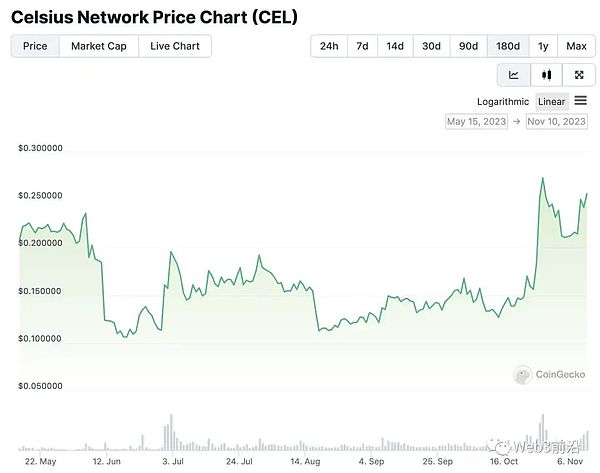Show the 1y time range
Image resolution: width=600 pixels, height=473 pixels.
[x=543, y=46]
